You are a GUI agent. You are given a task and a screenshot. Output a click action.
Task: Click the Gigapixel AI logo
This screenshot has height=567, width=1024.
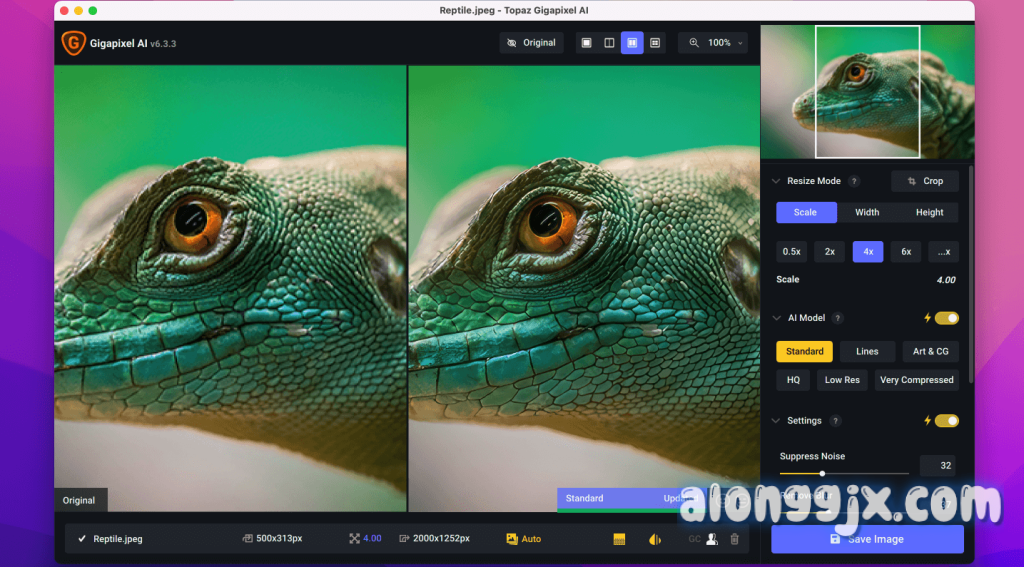point(73,43)
